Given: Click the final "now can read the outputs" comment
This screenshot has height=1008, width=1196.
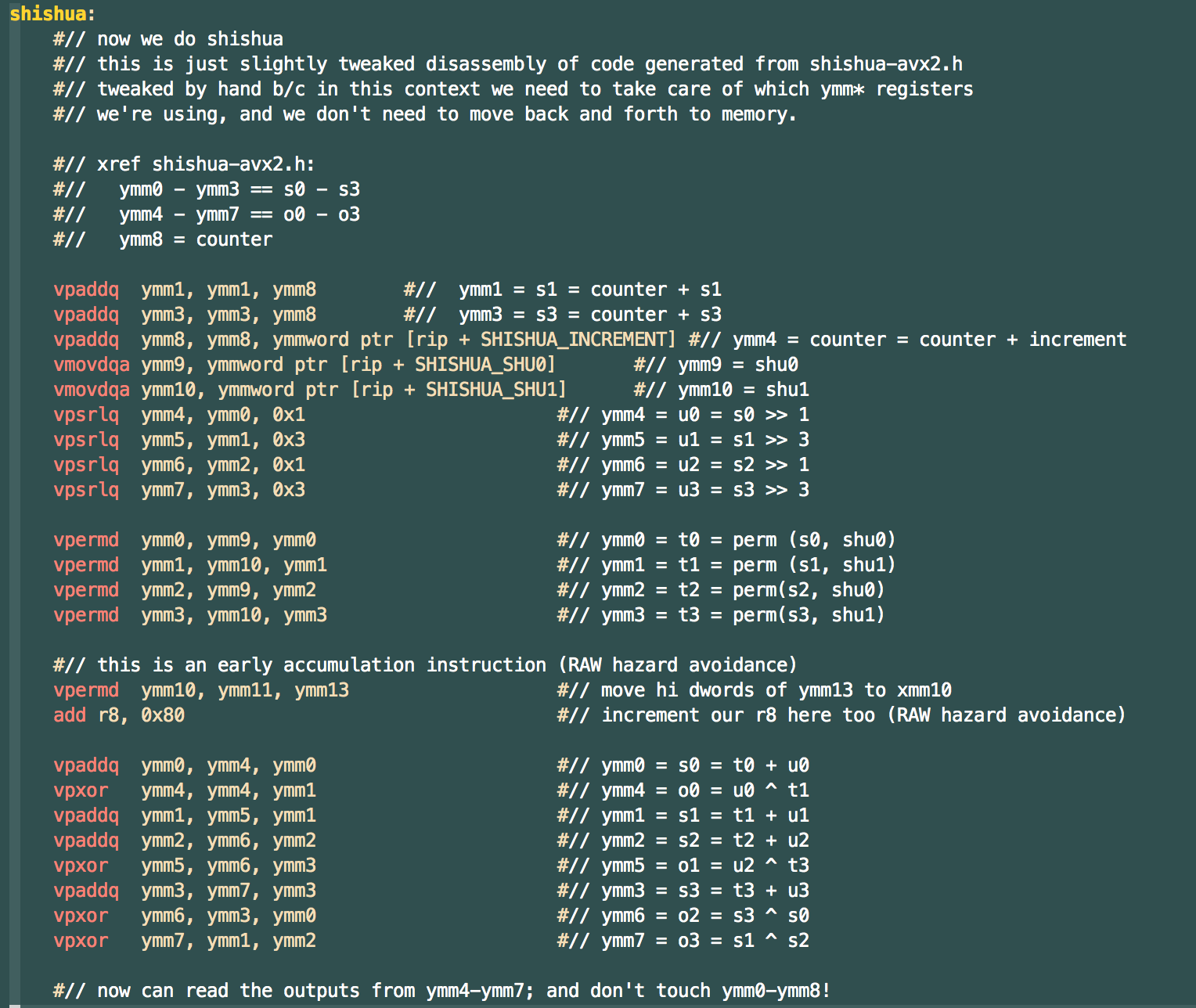Looking at the screenshot, I should [x=441, y=991].
